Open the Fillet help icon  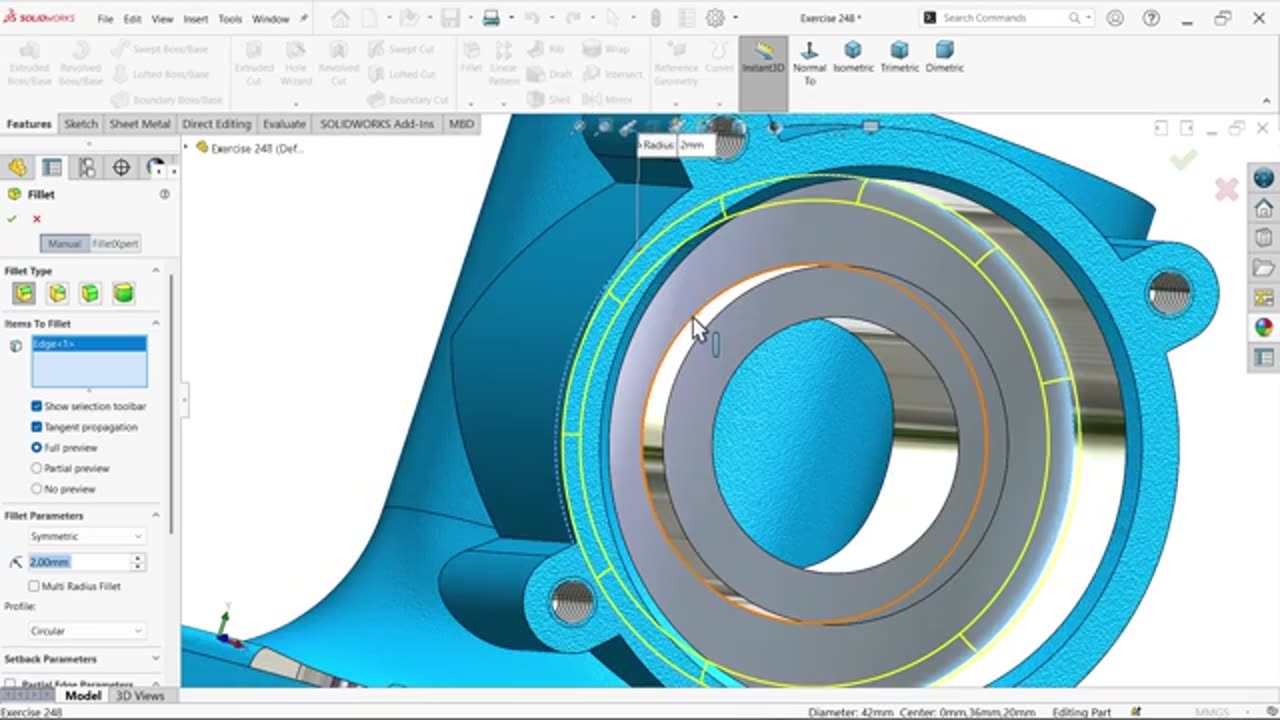pyautogui.click(x=165, y=195)
